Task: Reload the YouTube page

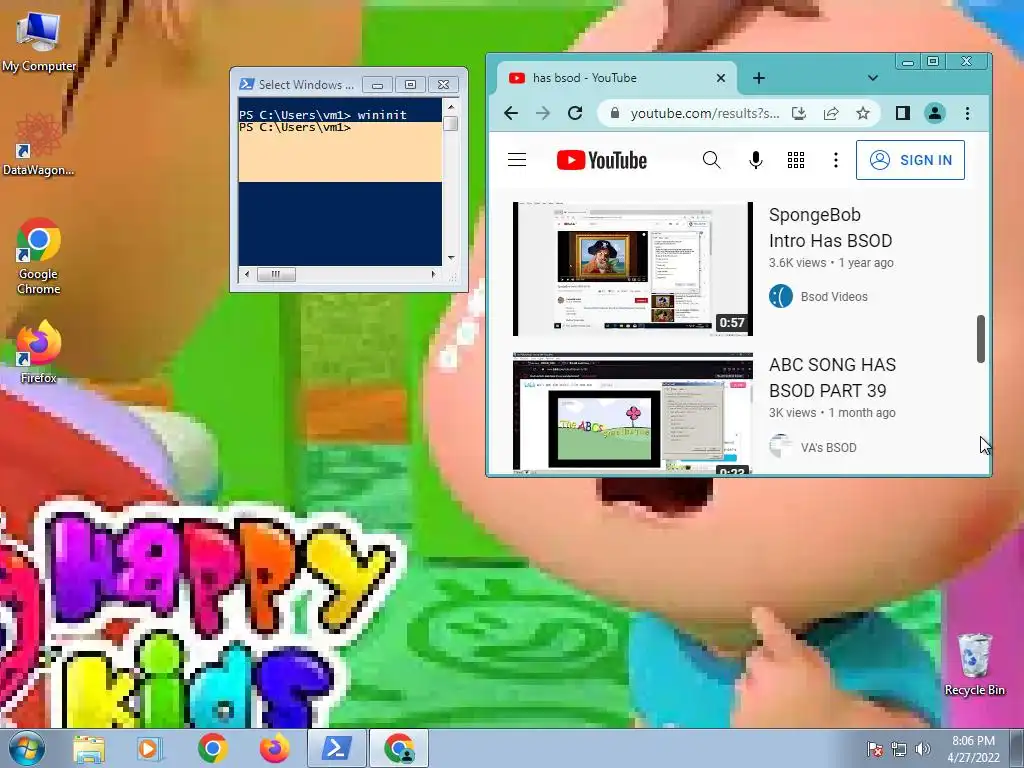Action: [x=575, y=113]
